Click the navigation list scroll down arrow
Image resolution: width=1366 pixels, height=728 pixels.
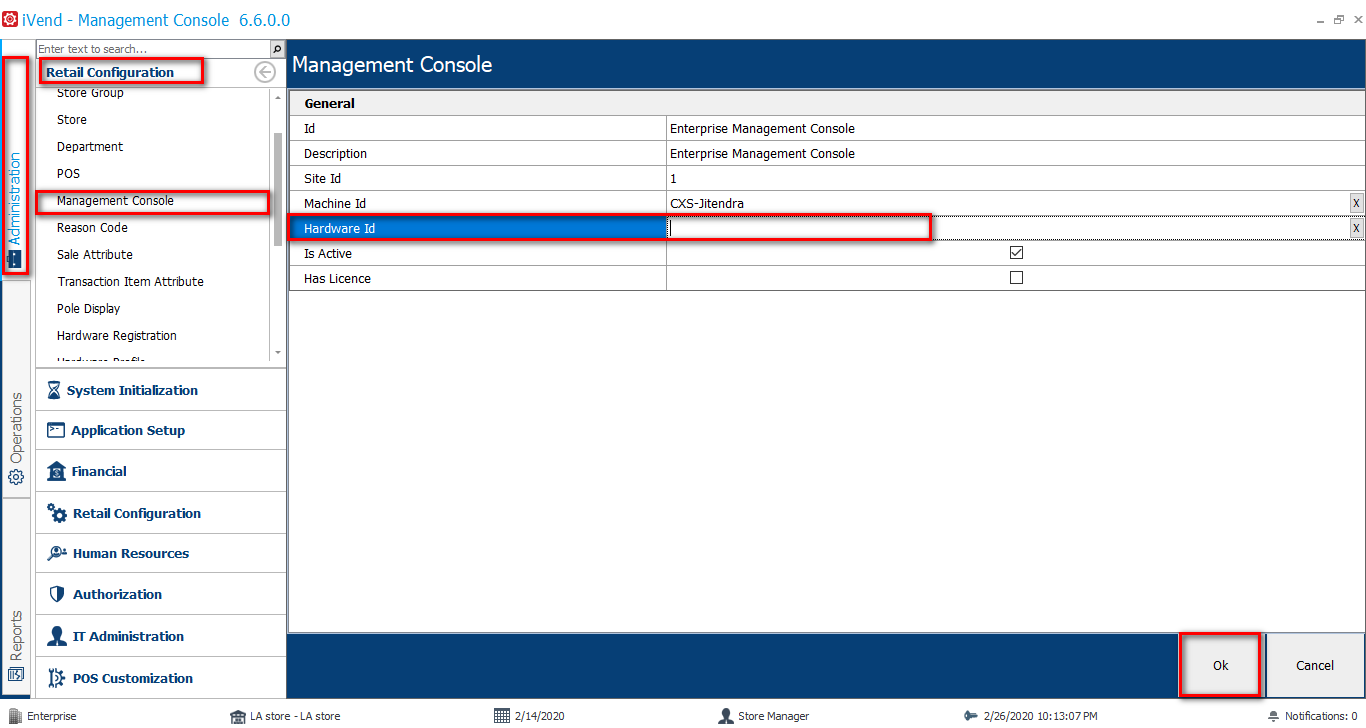278,353
